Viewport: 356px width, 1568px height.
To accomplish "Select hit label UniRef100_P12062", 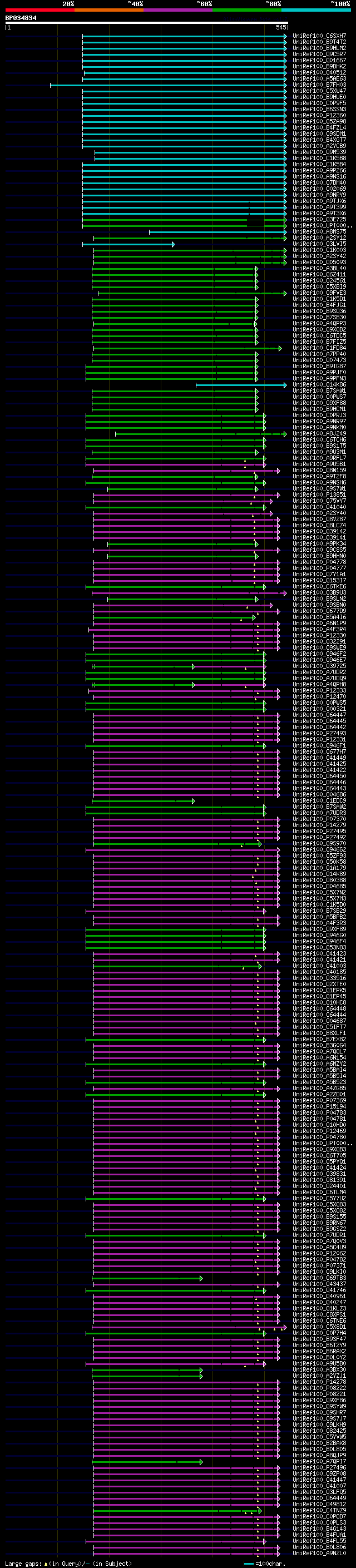I will 319,1253.
